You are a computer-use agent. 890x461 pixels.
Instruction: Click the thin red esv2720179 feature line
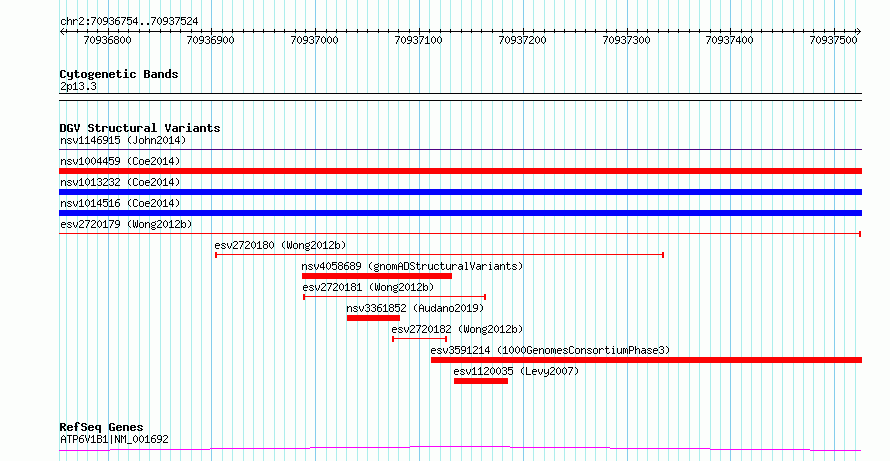pyautogui.click(x=460, y=233)
